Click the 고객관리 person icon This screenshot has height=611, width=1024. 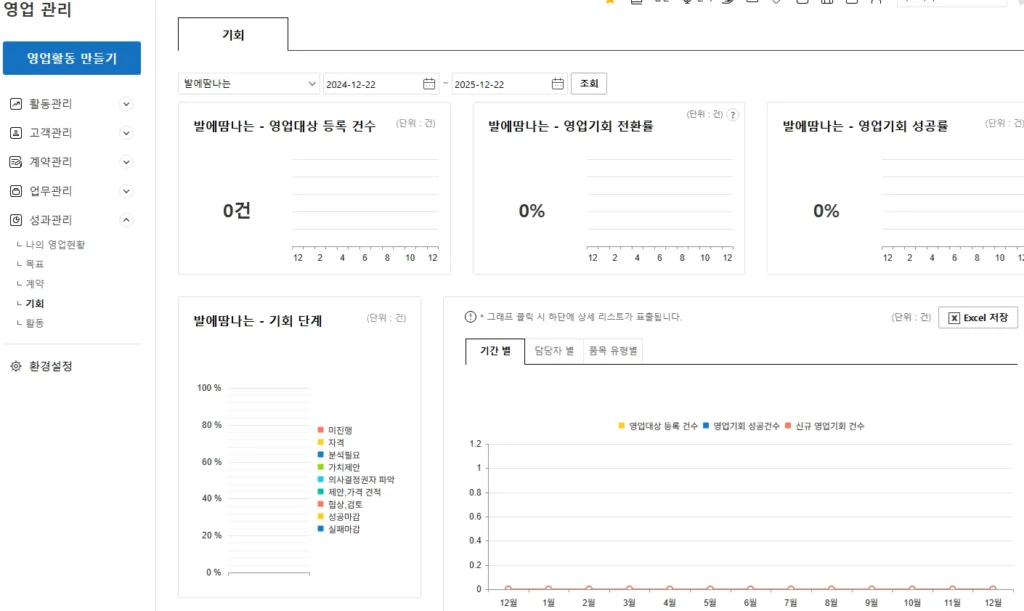[16, 133]
